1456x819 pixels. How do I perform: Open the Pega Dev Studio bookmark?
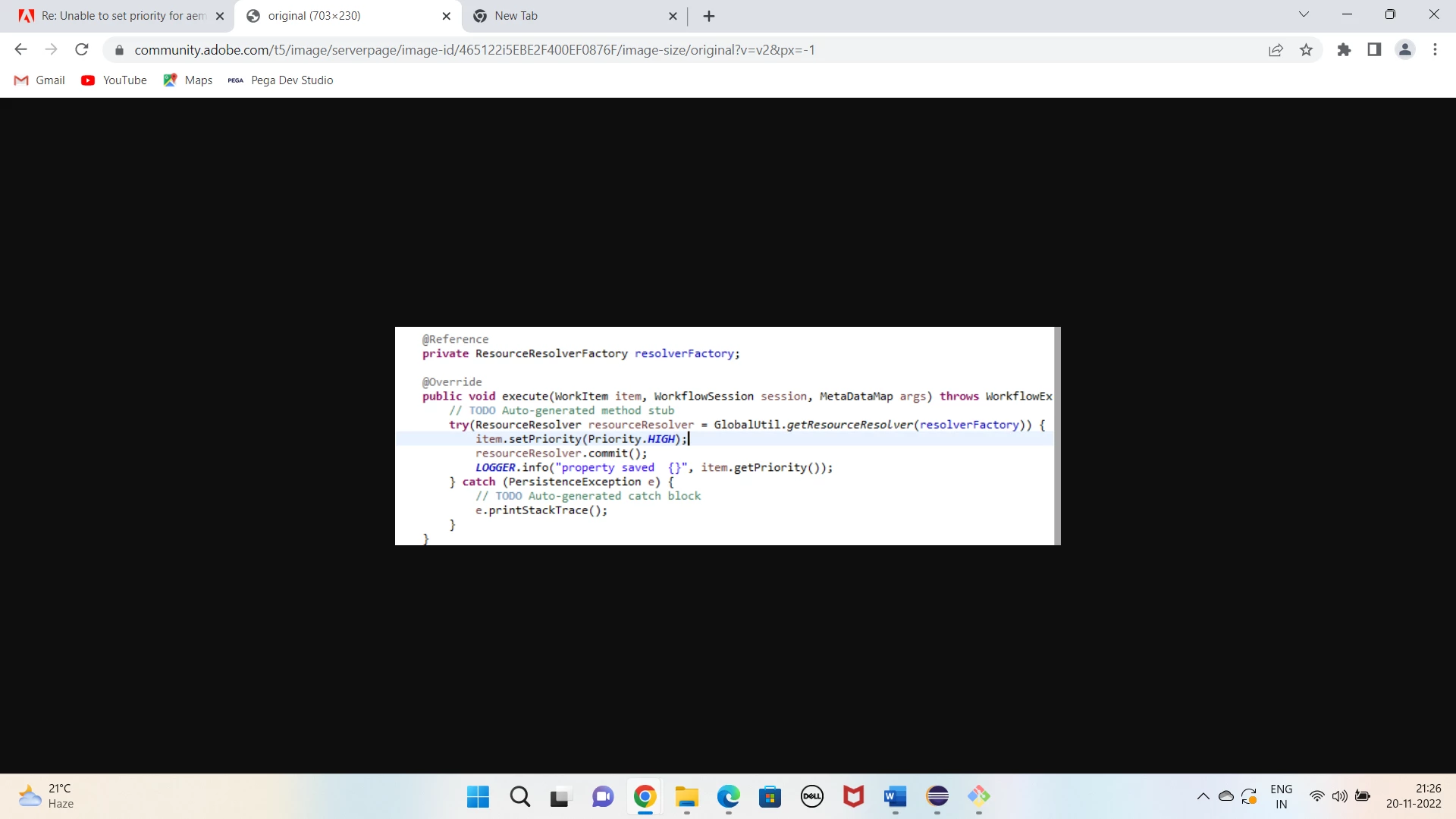click(281, 80)
